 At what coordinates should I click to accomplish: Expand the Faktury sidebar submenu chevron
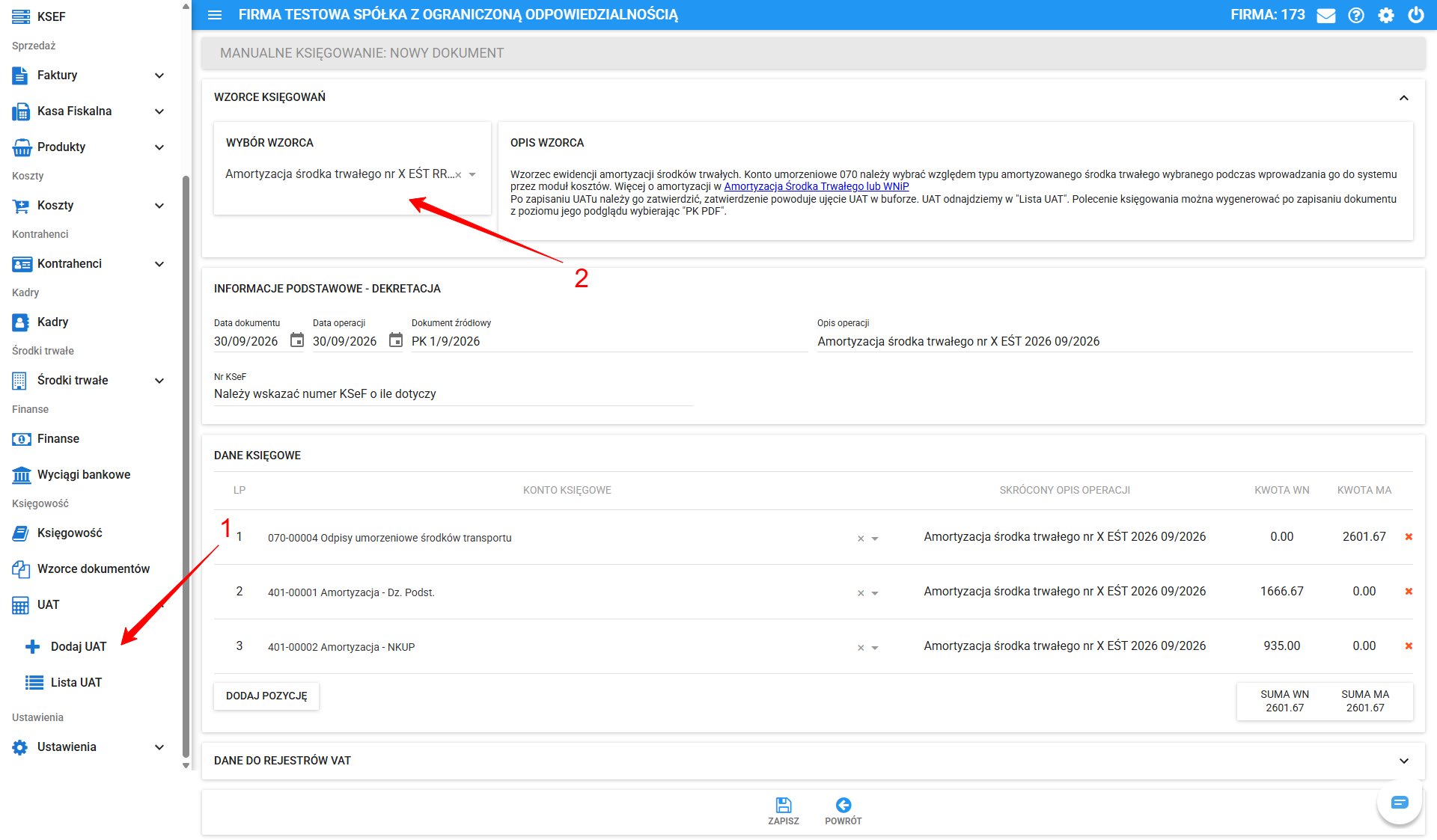point(159,76)
